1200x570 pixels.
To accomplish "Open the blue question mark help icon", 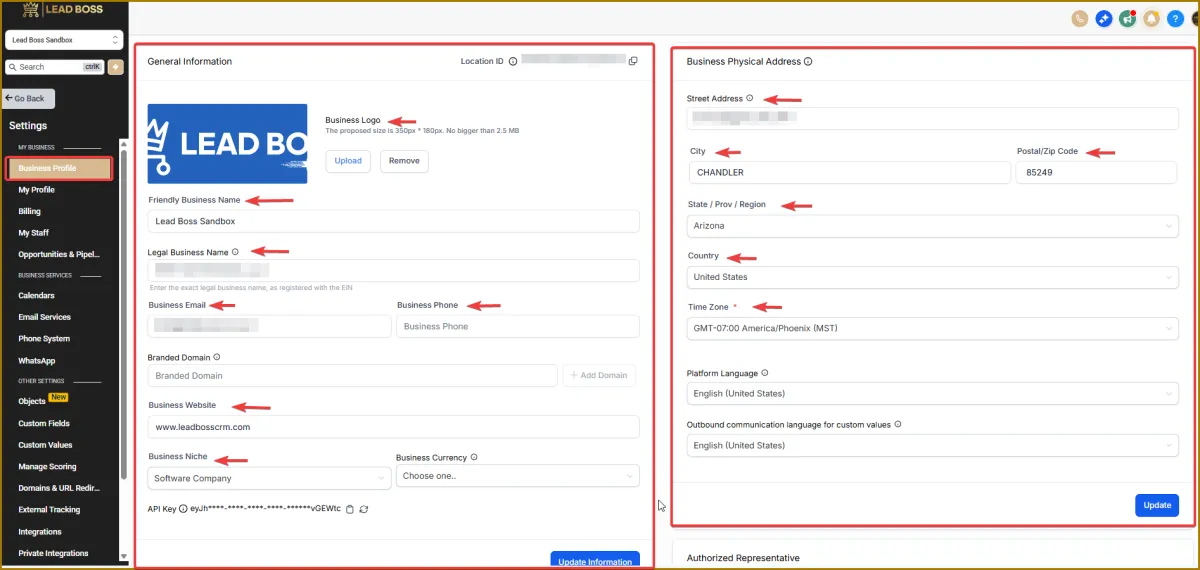I will tap(1176, 18).
